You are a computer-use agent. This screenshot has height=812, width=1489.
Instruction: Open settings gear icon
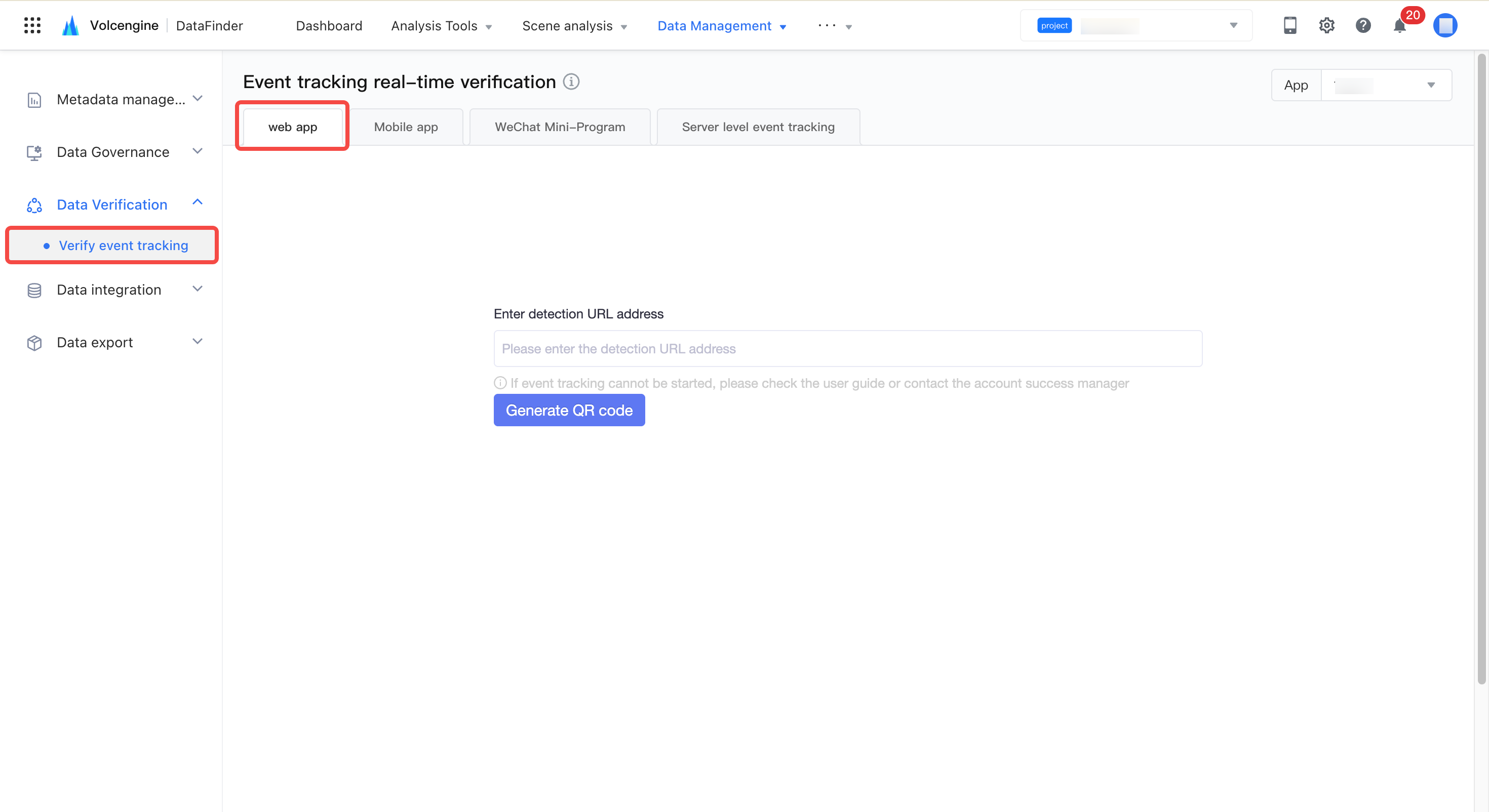pyautogui.click(x=1326, y=25)
